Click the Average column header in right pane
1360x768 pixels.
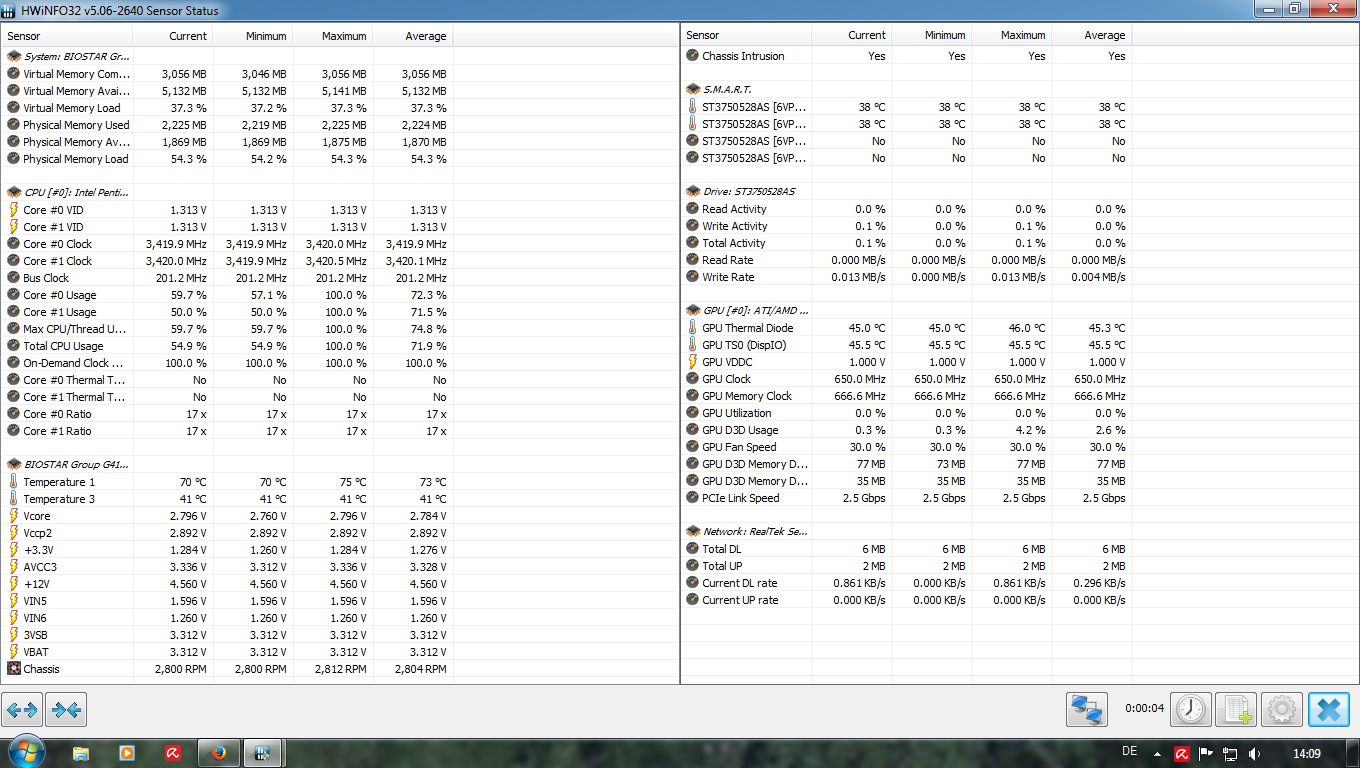click(x=1092, y=36)
